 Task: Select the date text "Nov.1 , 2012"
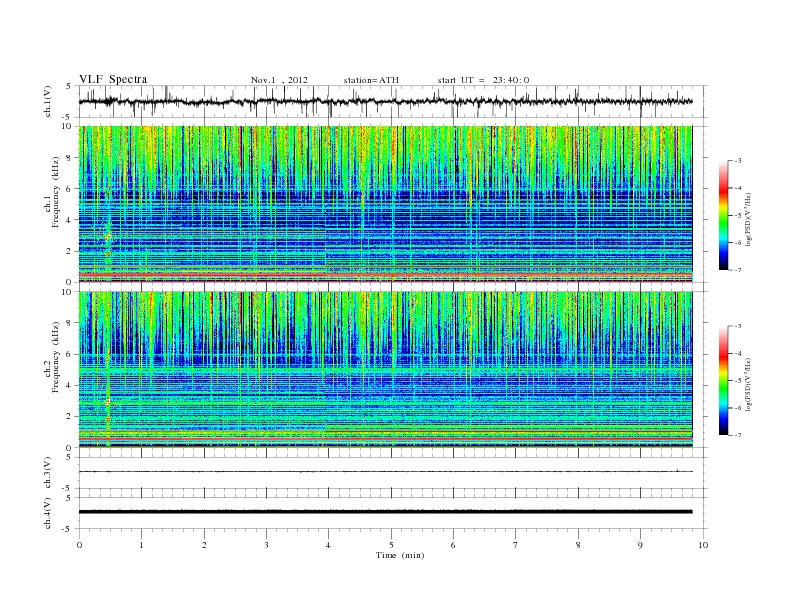coord(279,80)
